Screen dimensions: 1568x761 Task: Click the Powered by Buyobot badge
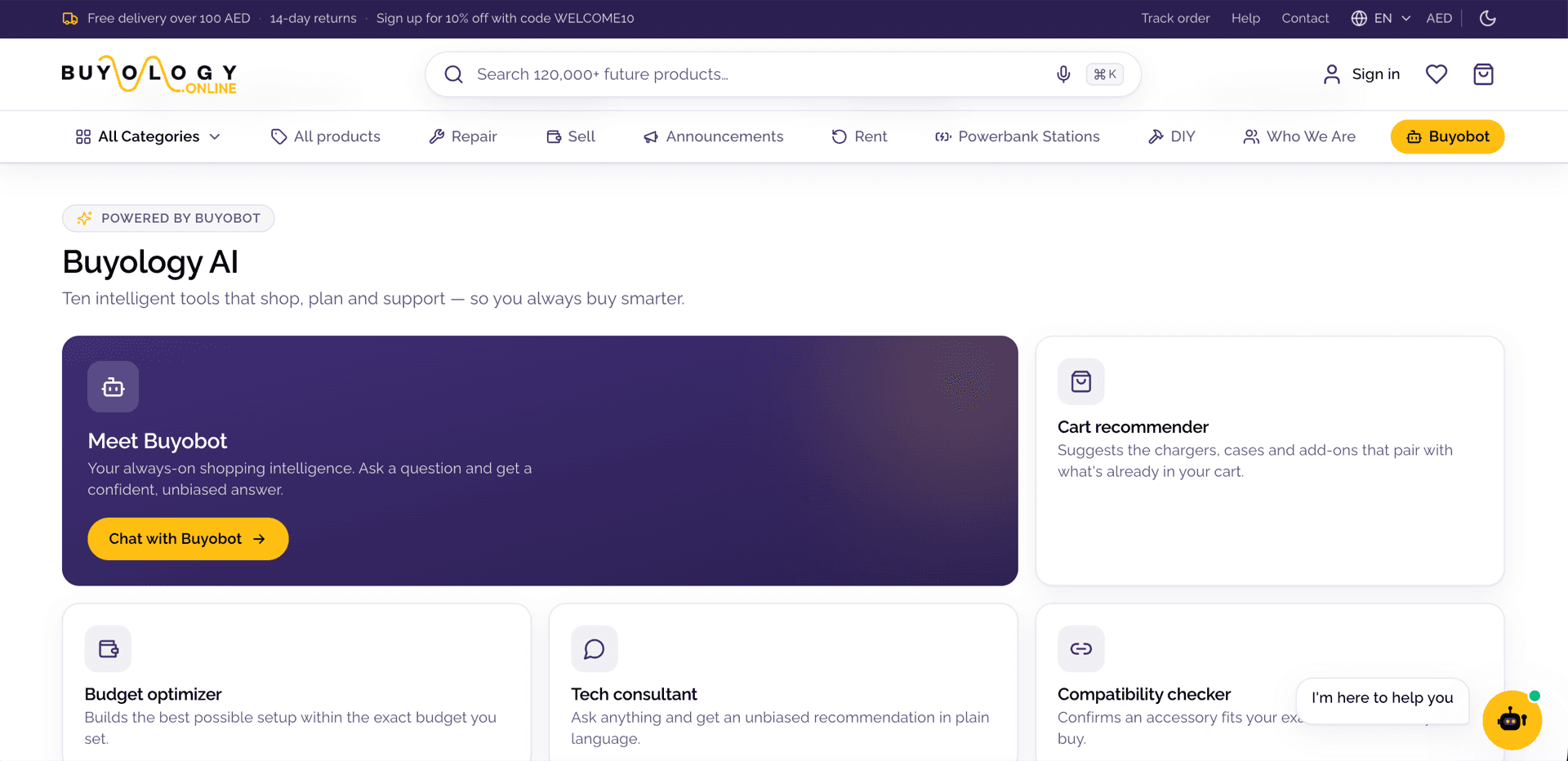point(168,218)
